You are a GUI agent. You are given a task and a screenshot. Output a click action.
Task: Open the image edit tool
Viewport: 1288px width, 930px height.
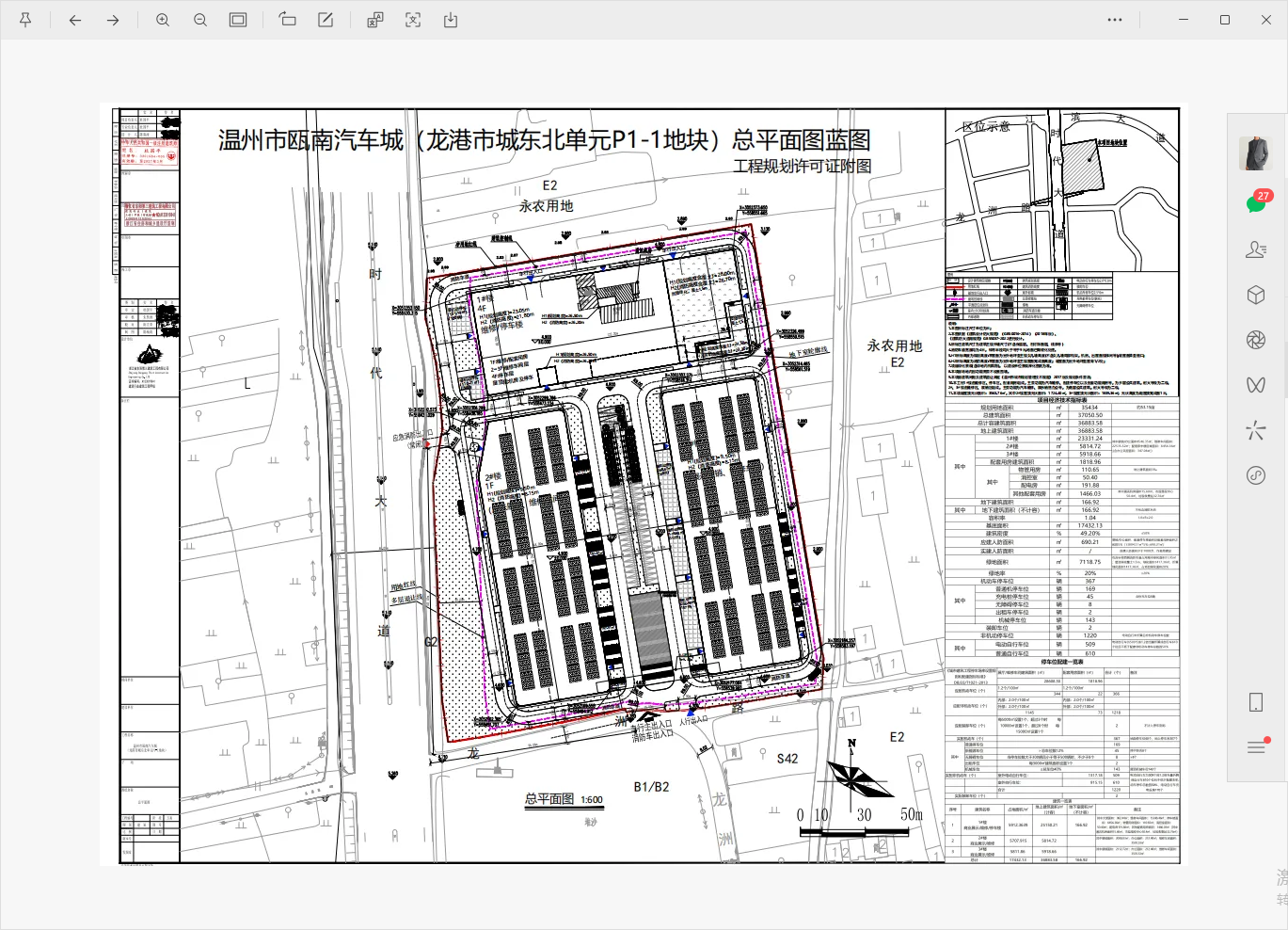click(326, 20)
